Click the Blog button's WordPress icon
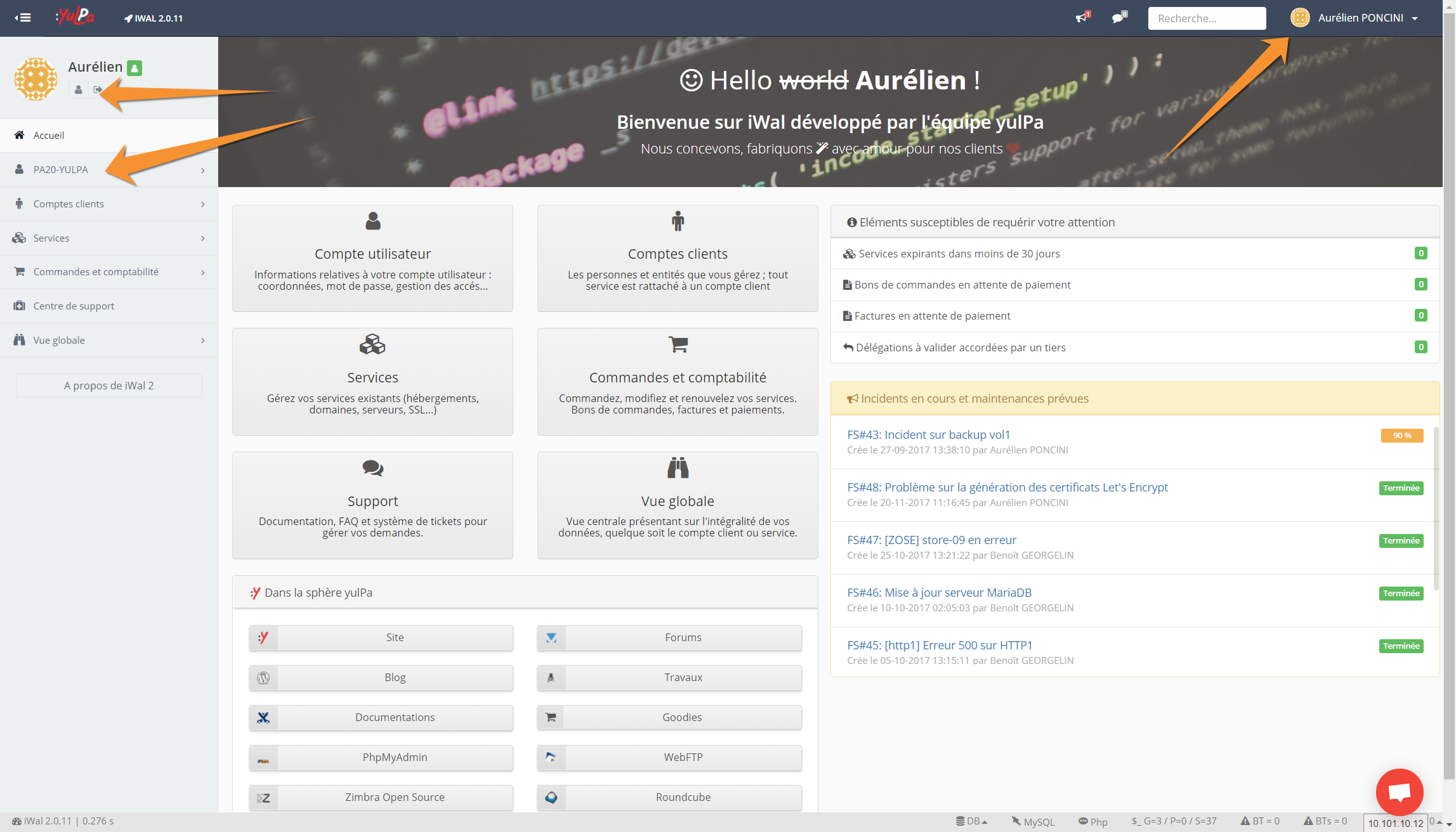 (263, 677)
